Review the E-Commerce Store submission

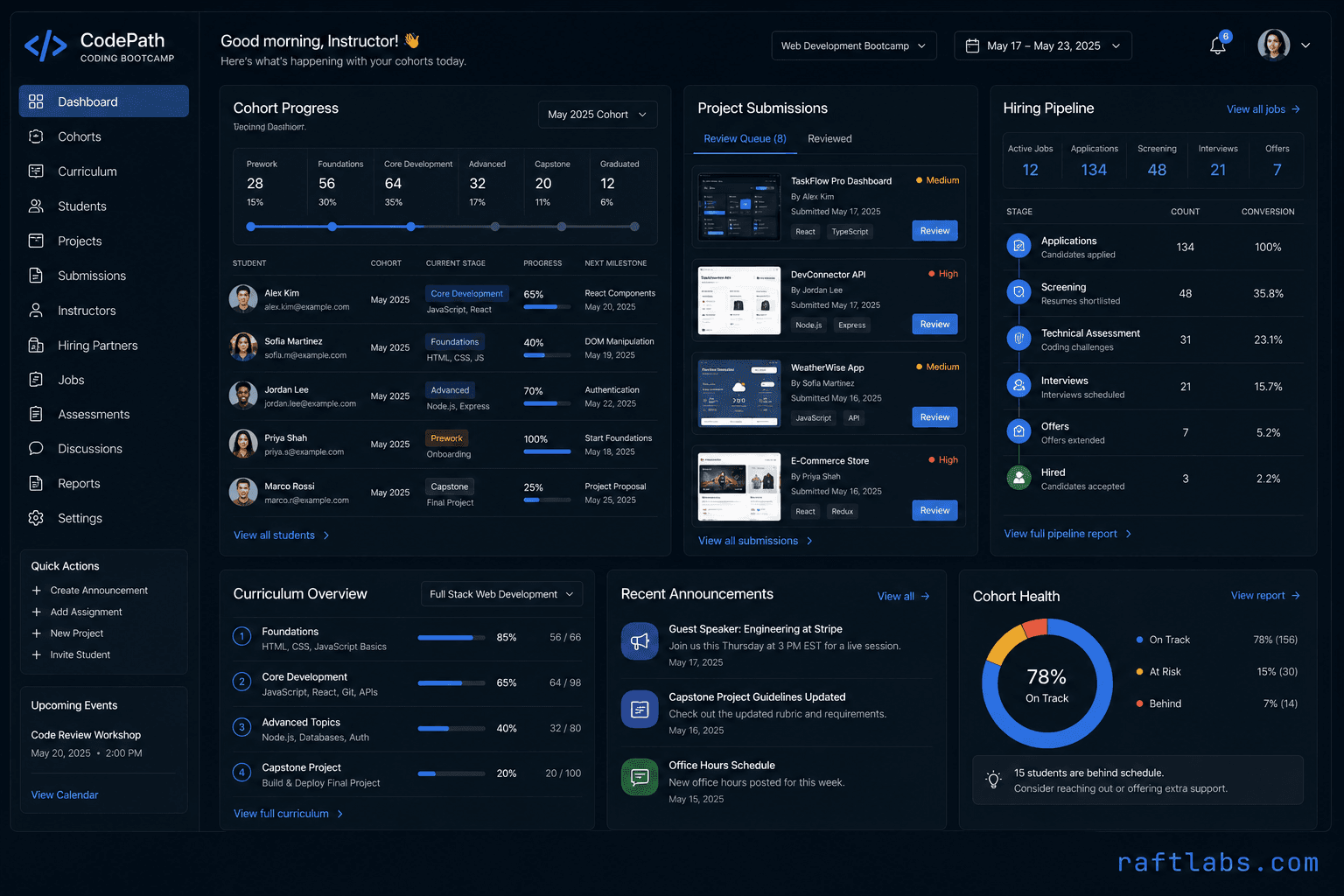click(934, 510)
